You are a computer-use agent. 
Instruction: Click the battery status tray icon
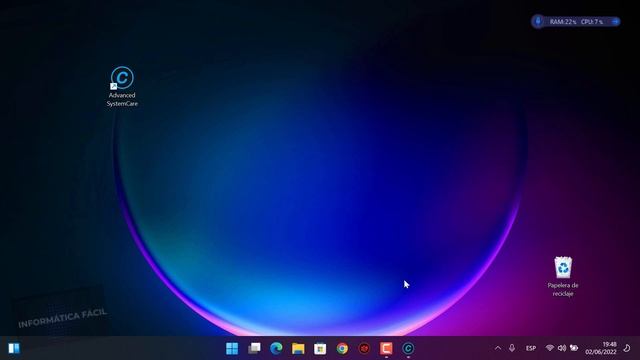574,348
